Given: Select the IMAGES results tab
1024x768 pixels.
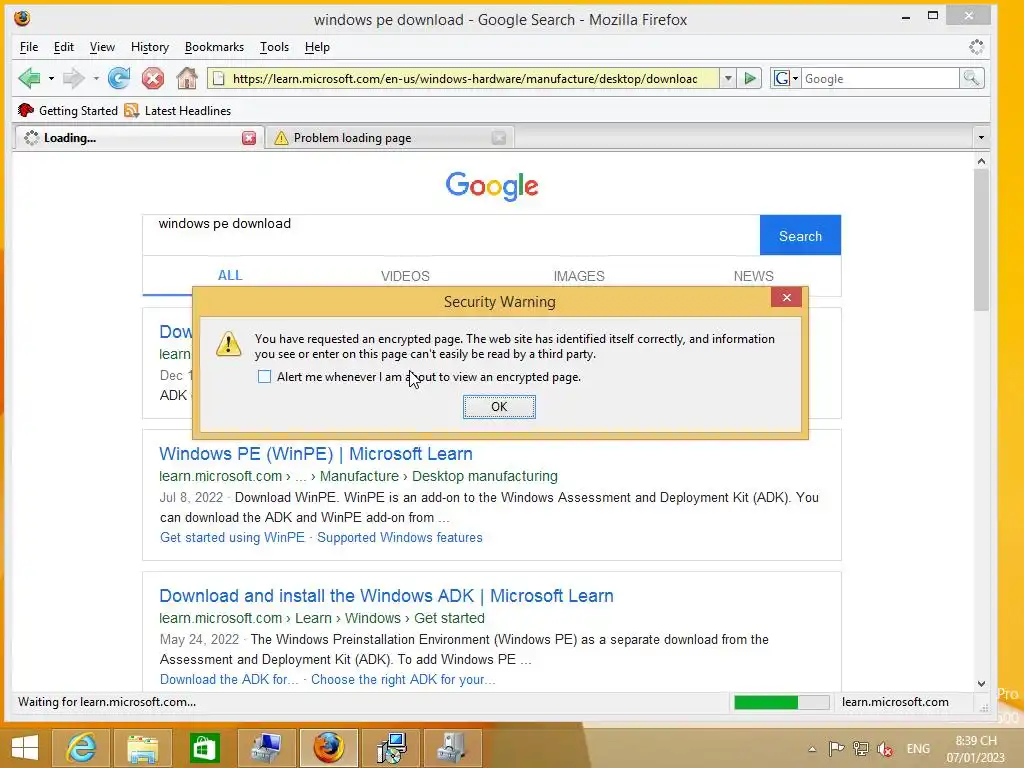Looking at the screenshot, I should [x=579, y=276].
